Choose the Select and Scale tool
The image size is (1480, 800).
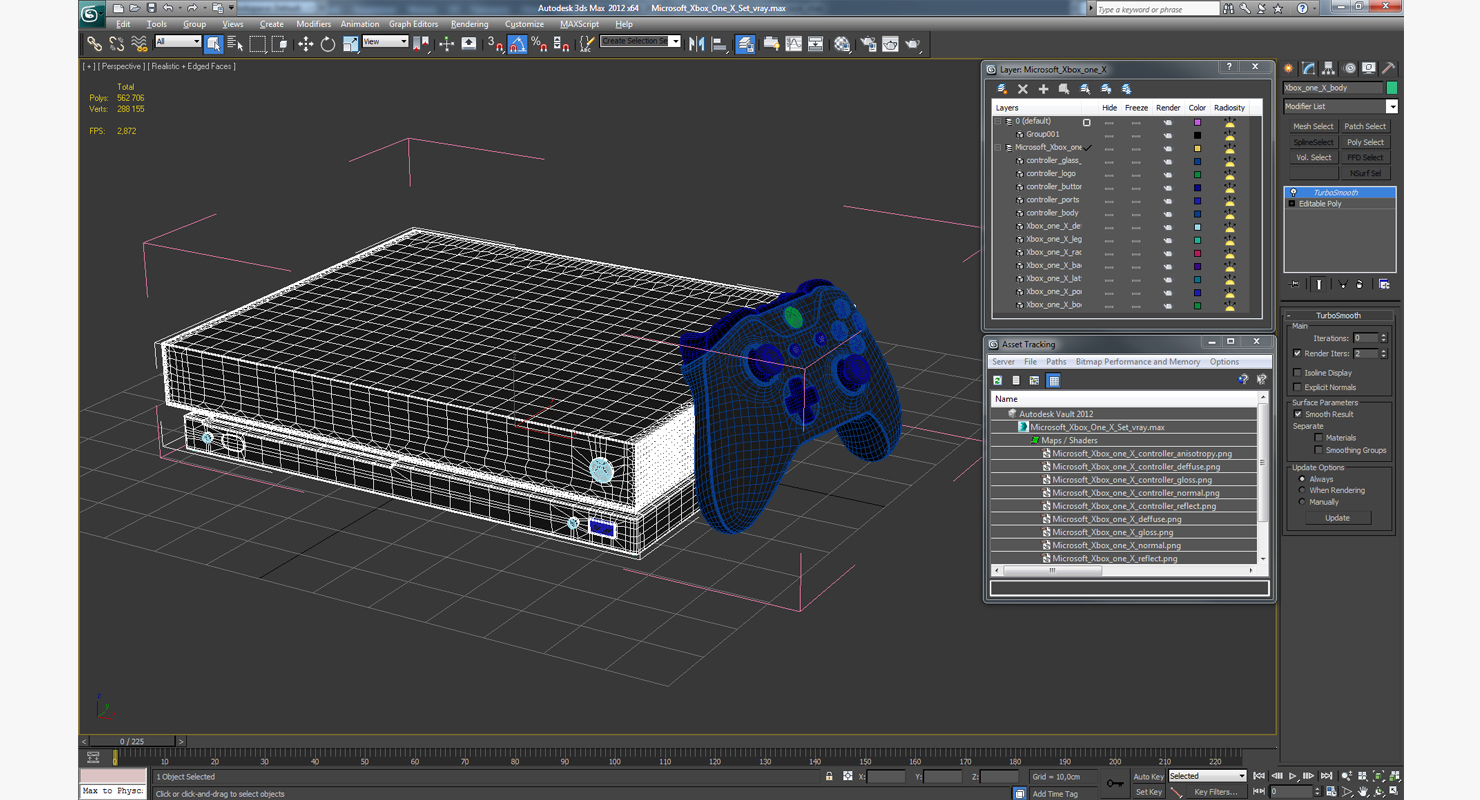tap(350, 44)
